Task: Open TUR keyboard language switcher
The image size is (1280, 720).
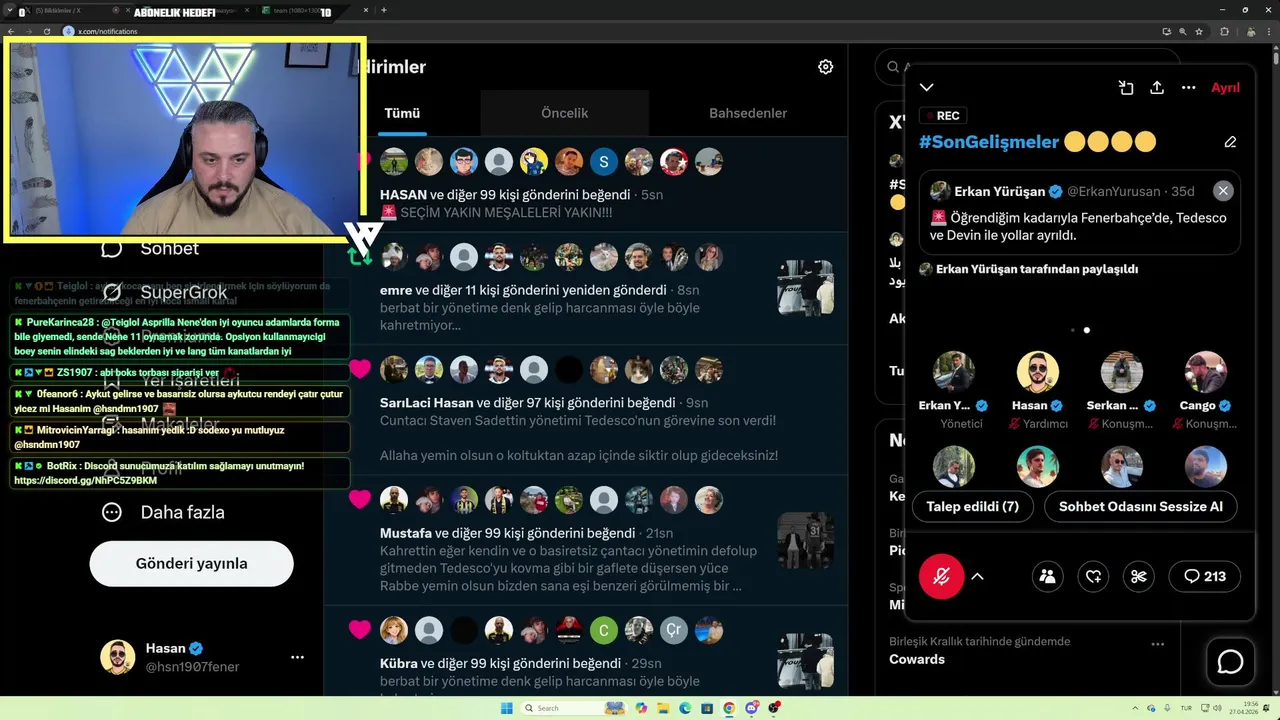Action: (x=1186, y=708)
